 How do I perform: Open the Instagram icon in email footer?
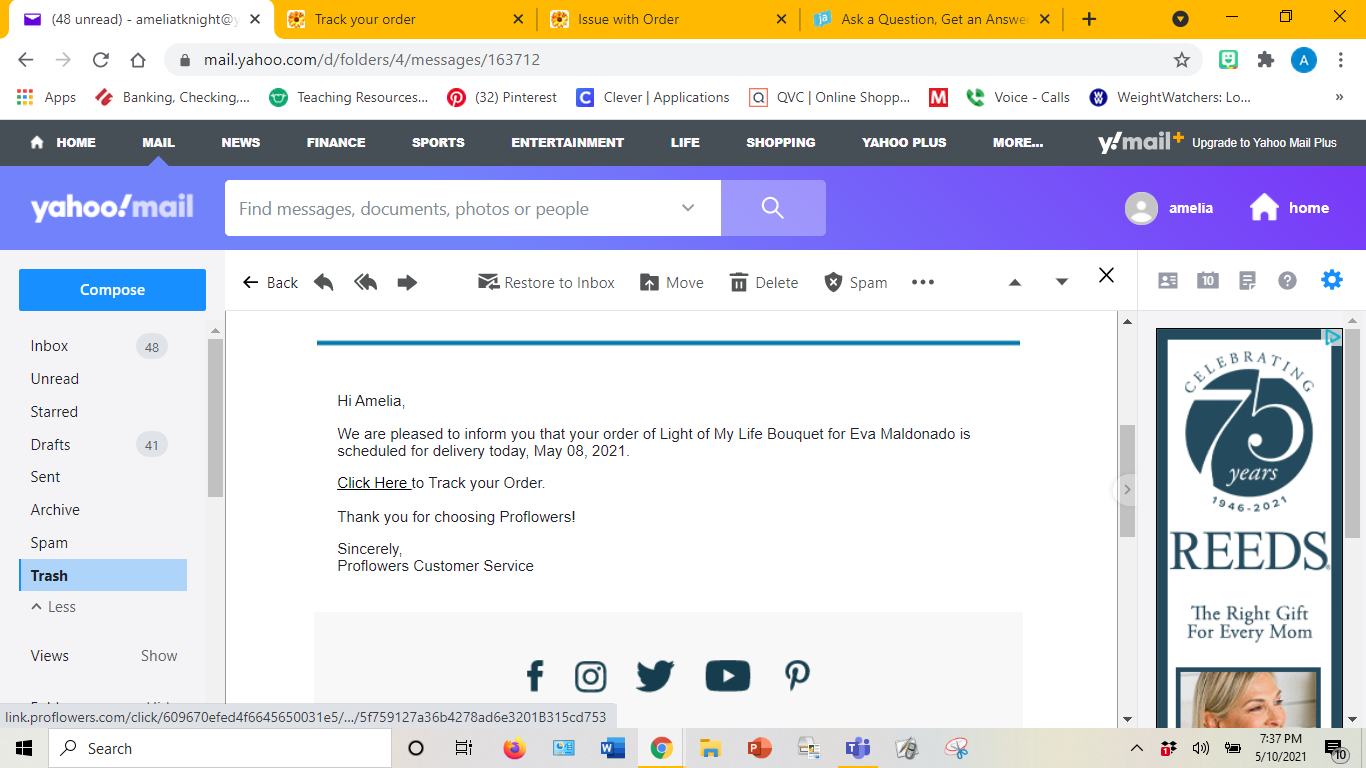tap(591, 677)
